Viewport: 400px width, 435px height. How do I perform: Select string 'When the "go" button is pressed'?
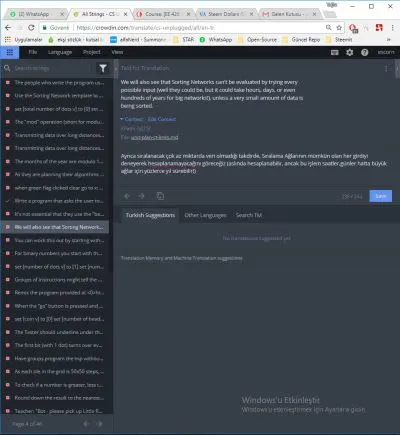click(56, 306)
